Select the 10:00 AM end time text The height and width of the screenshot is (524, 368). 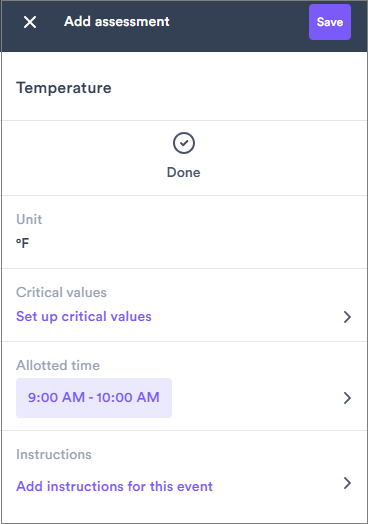pyautogui.click(x=128, y=398)
